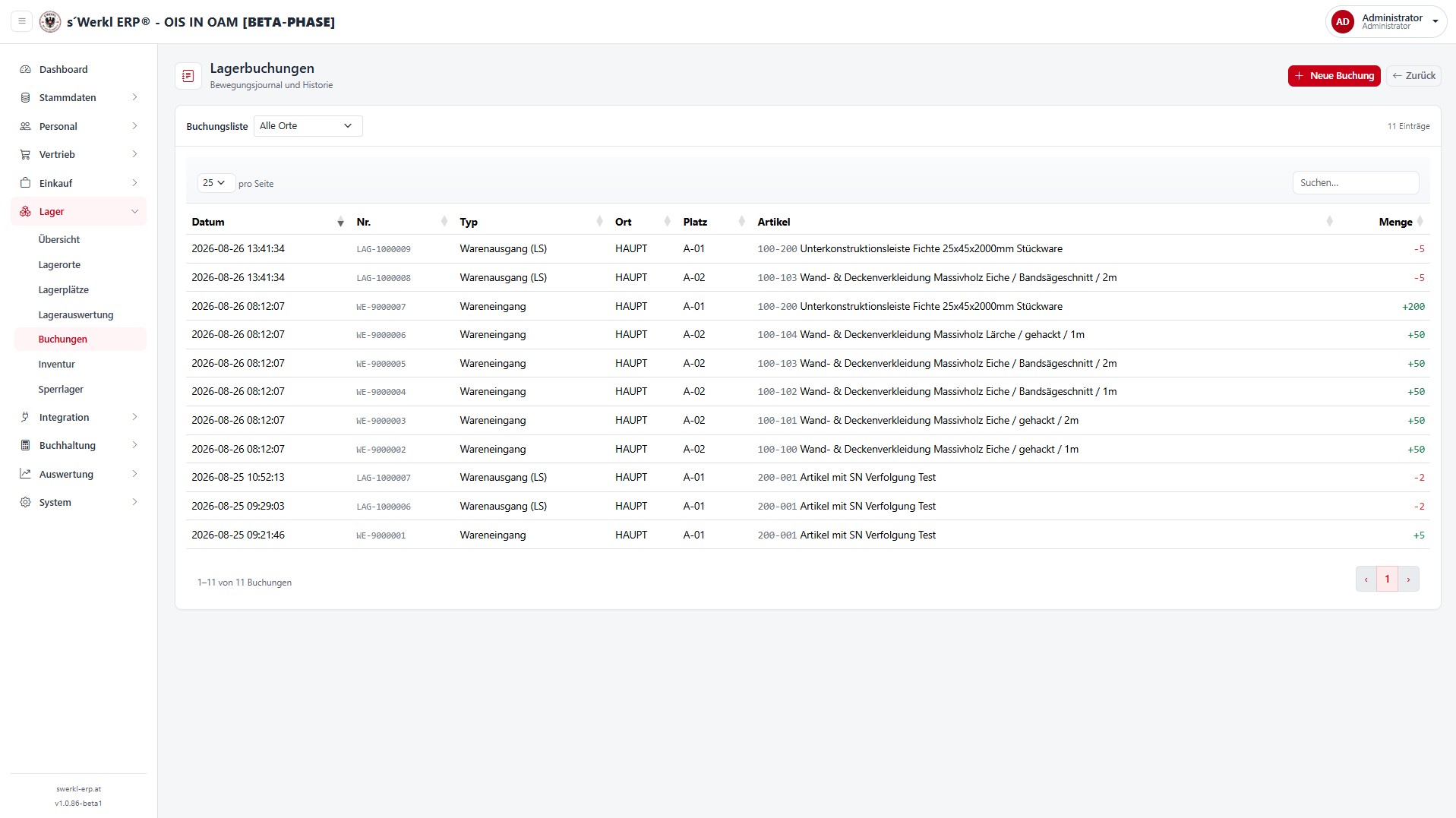Click the AD user avatar
The height and width of the screenshot is (818, 1456).
[1343, 21]
